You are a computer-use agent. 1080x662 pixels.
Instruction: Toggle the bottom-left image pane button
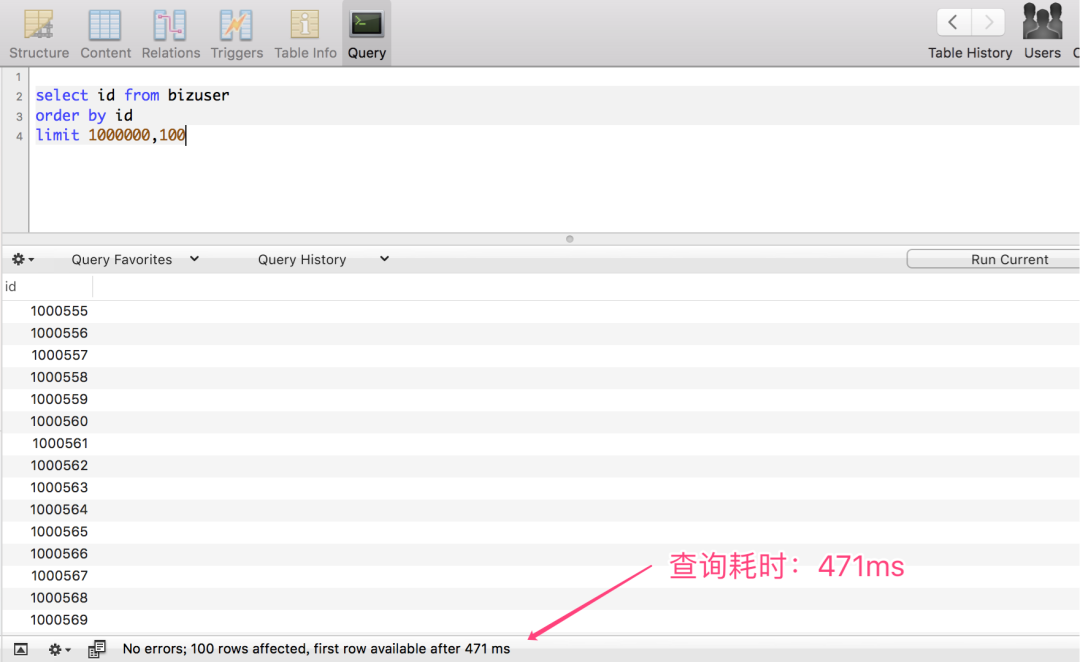(21, 649)
